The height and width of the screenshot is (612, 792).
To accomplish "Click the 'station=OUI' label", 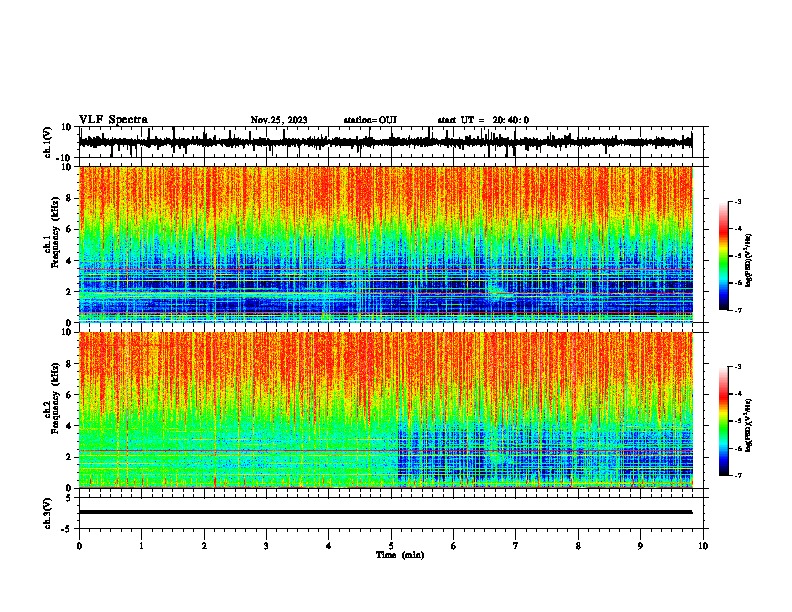I will click(x=370, y=120).
